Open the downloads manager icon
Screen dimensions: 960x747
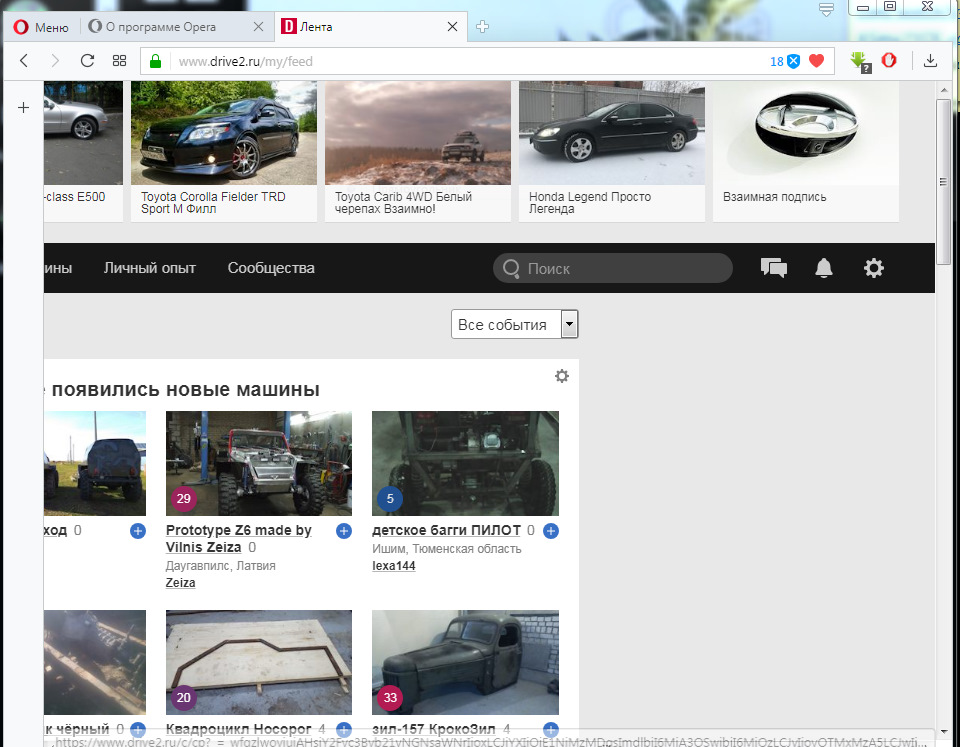pos(930,60)
